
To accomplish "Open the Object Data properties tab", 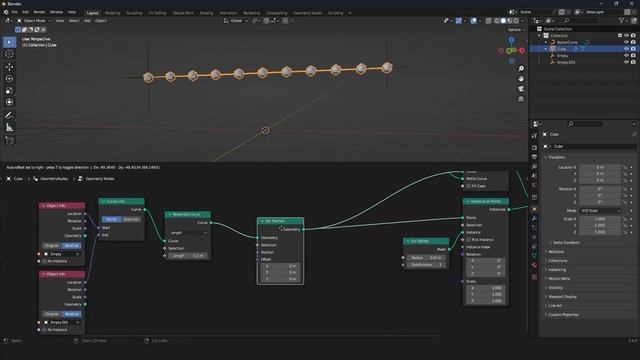I will tap(534, 256).
